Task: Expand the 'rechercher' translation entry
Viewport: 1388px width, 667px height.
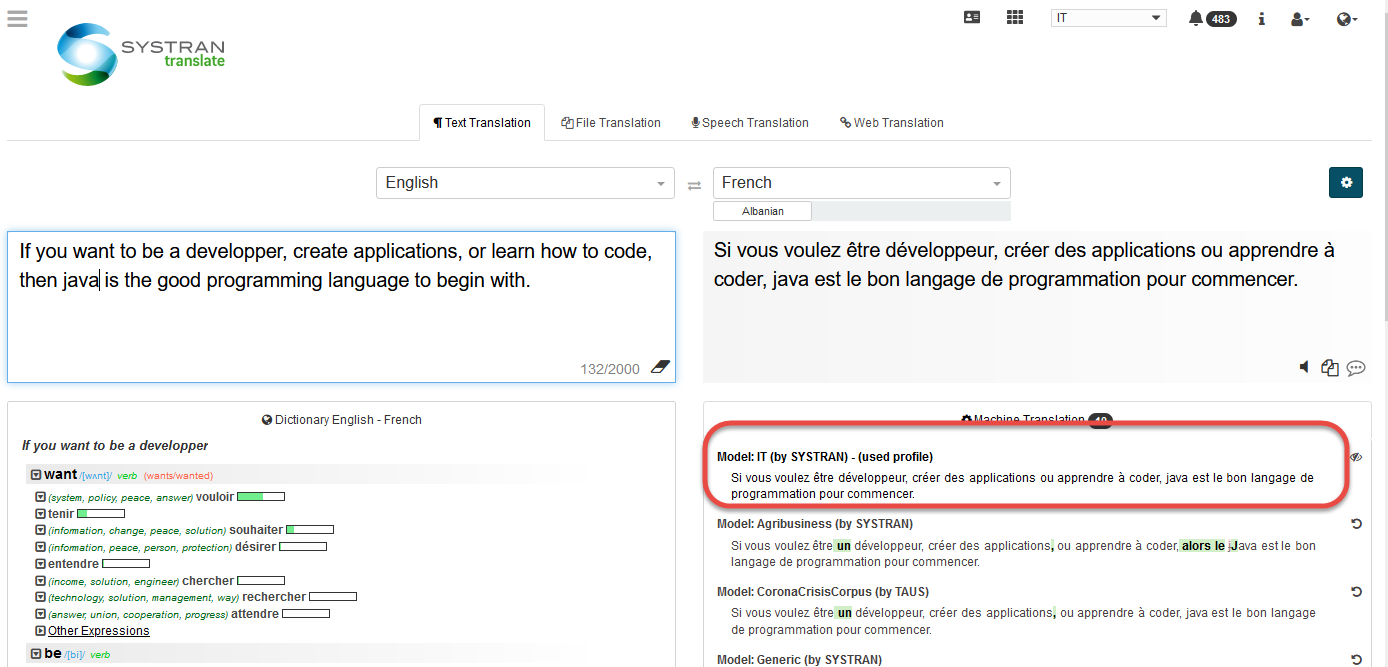Action: click(x=40, y=597)
